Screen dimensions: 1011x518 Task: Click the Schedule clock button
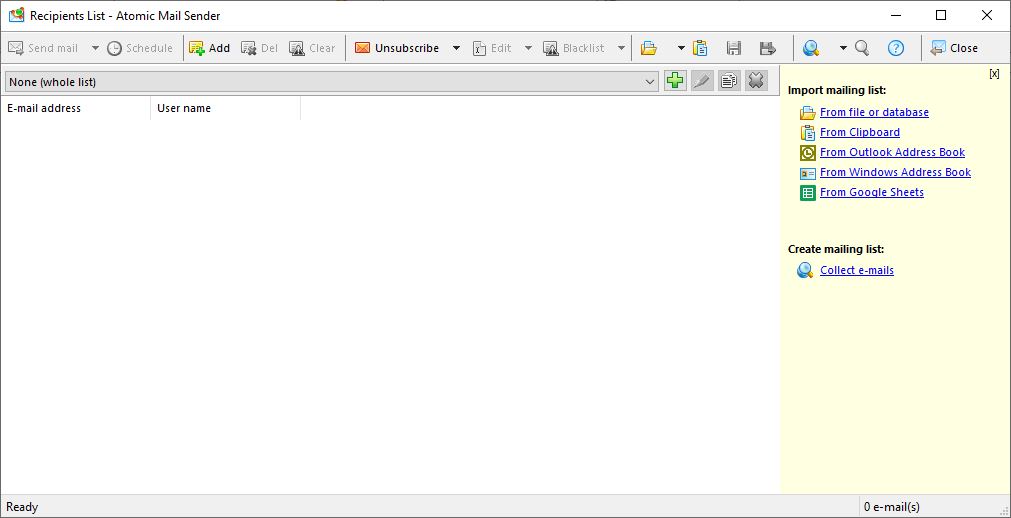pos(140,48)
